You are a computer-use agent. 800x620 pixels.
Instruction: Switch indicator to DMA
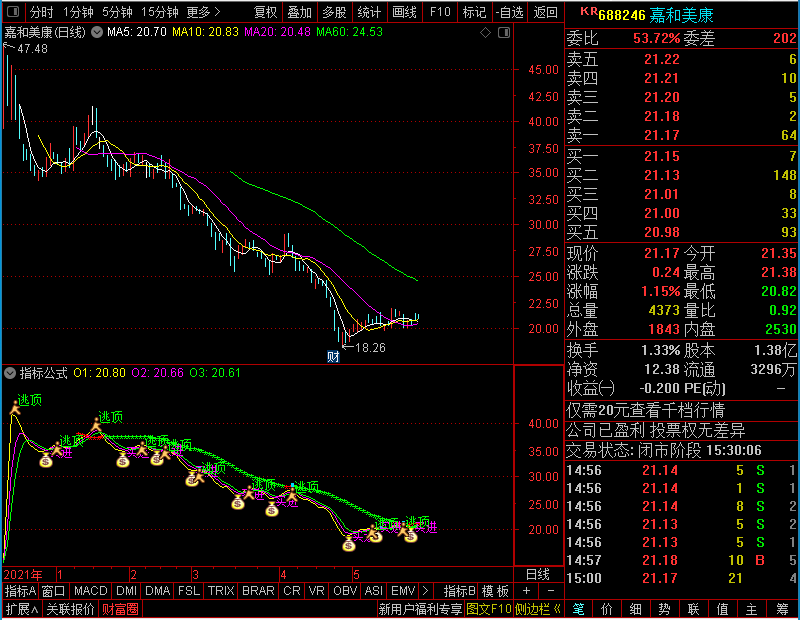[157, 591]
